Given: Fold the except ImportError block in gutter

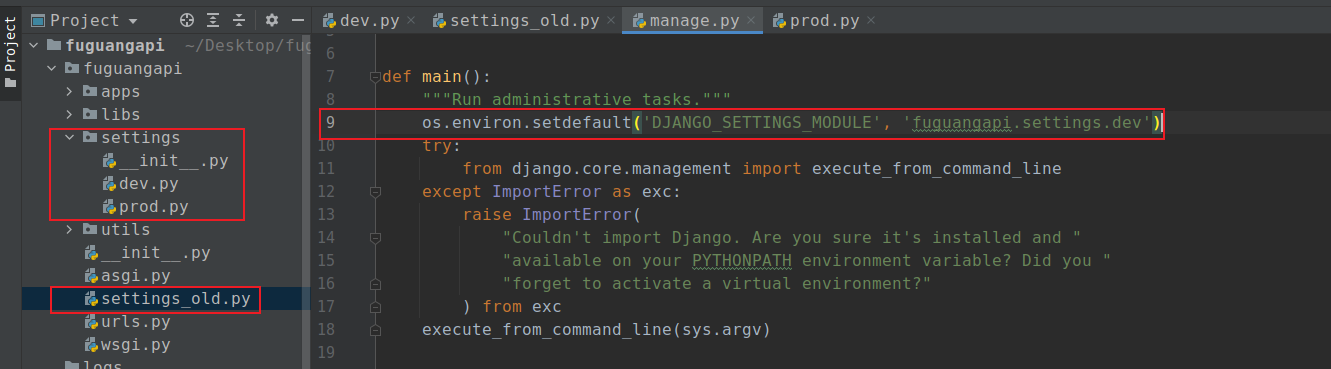Looking at the screenshot, I should pyautogui.click(x=374, y=192).
